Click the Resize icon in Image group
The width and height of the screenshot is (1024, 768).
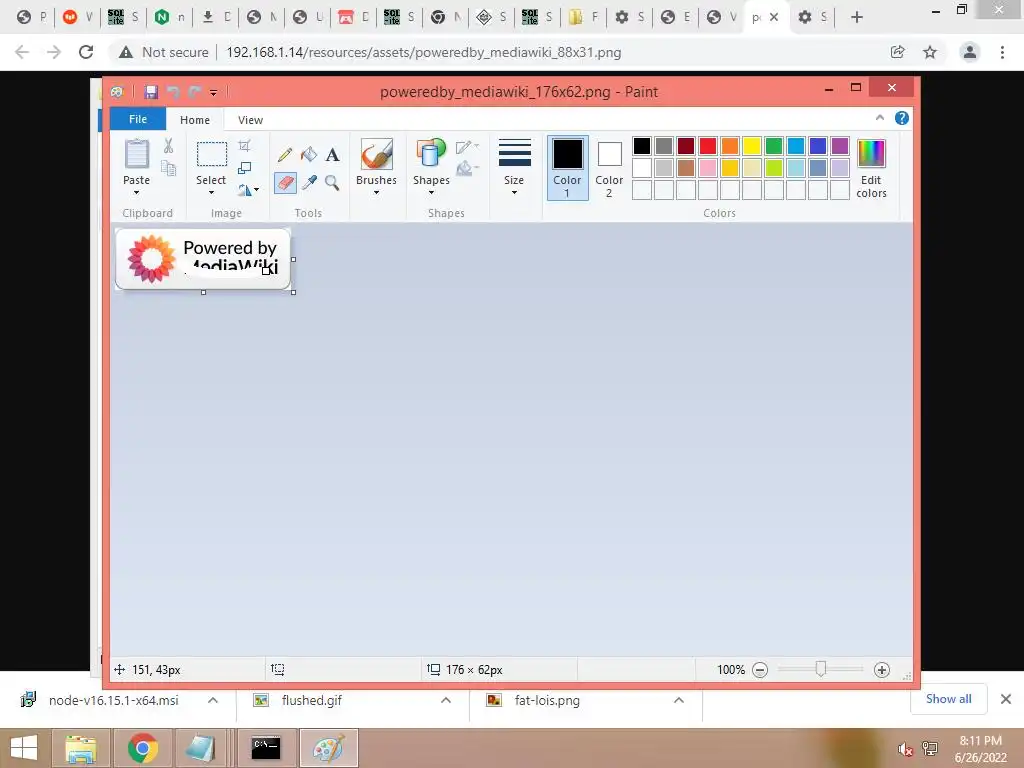click(244, 168)
